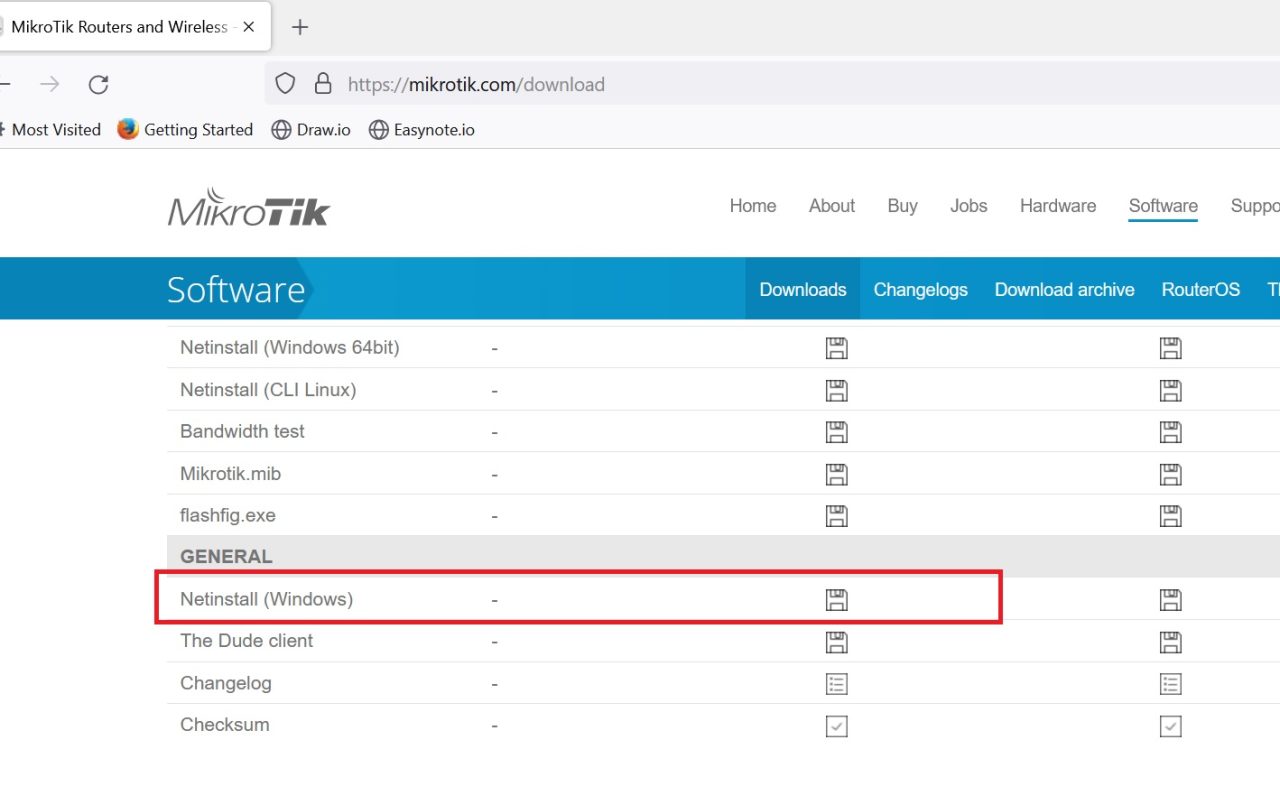Screen dimensions: 1280x786
Task: Click the right-column Netinstall (Windows) download icon
Action: coord(1170,598)
